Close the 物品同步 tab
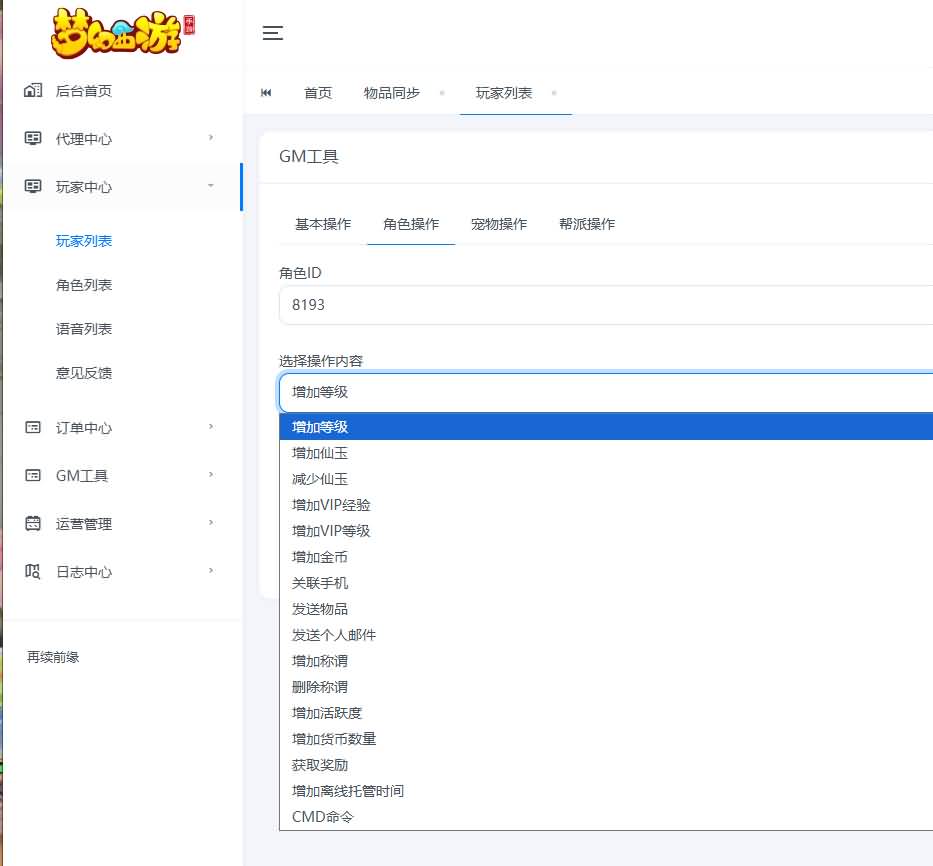 tap(442, 93)
